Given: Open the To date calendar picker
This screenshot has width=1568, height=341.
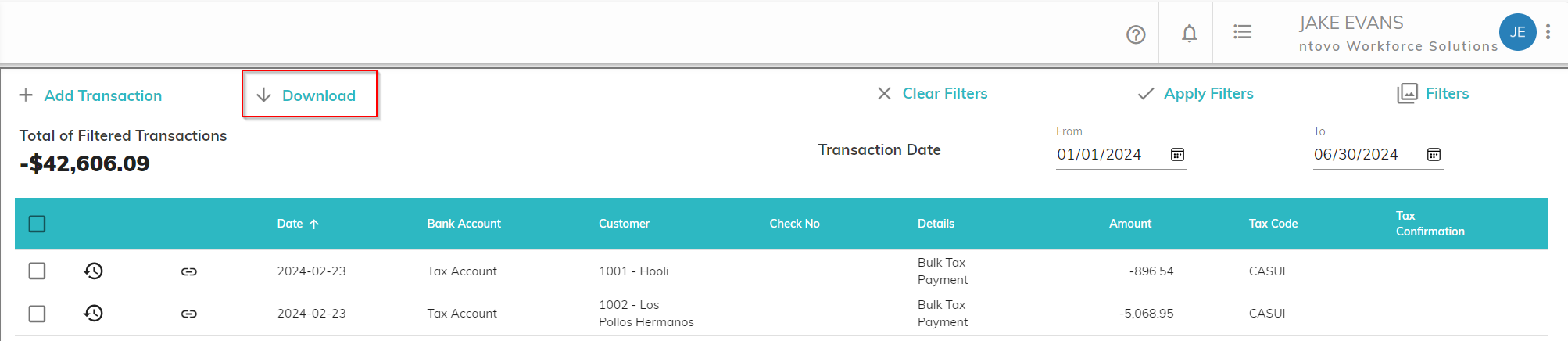Looking at the screenshot, I should (1434, 155).
